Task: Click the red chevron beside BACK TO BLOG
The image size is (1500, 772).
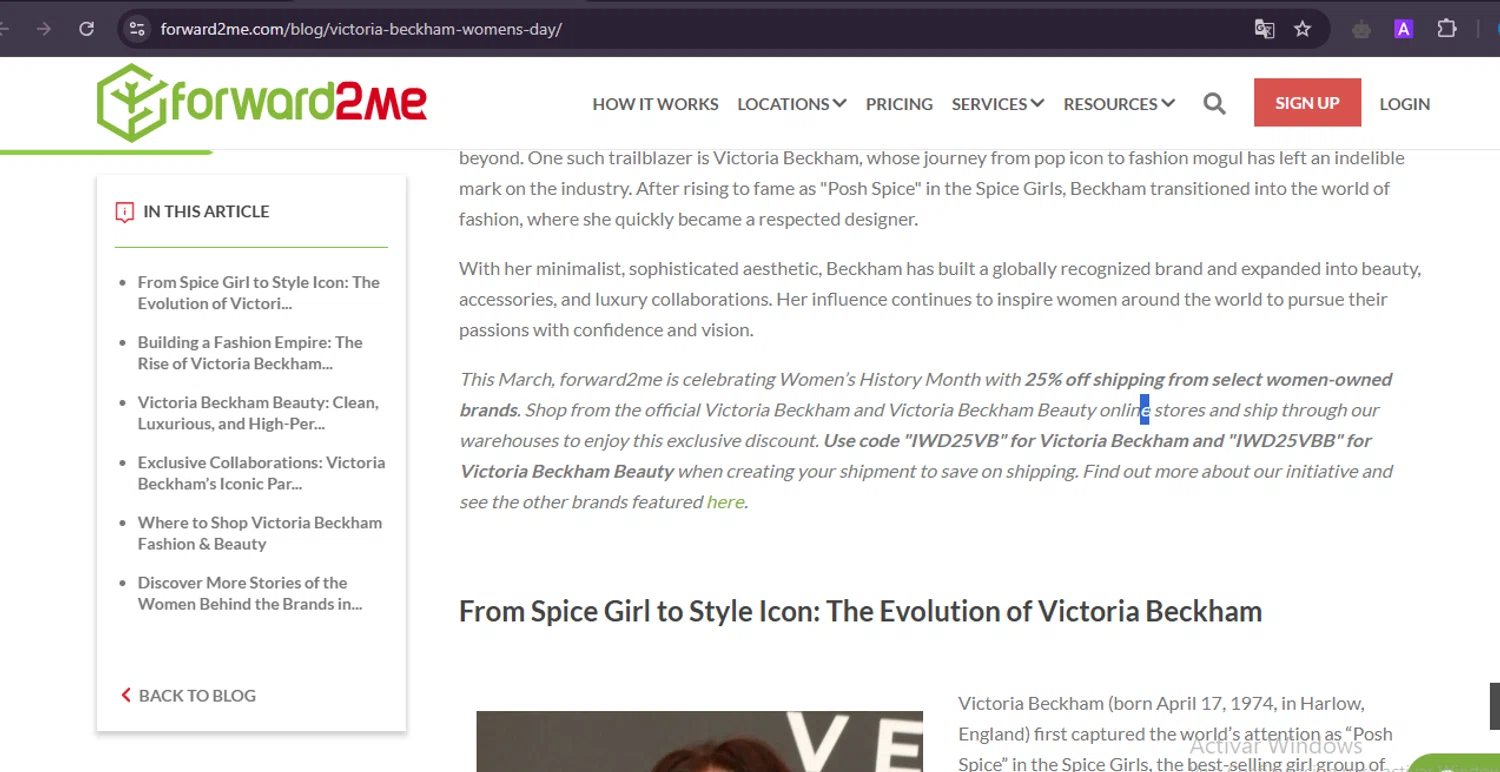Action: pyautogui.click(x=126, y=695)
